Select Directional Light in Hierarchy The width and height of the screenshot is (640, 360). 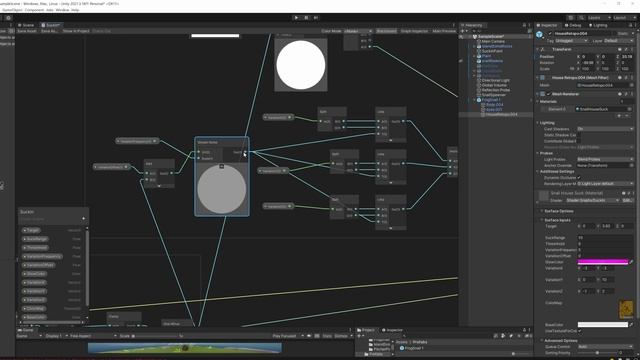pos(495,80)
